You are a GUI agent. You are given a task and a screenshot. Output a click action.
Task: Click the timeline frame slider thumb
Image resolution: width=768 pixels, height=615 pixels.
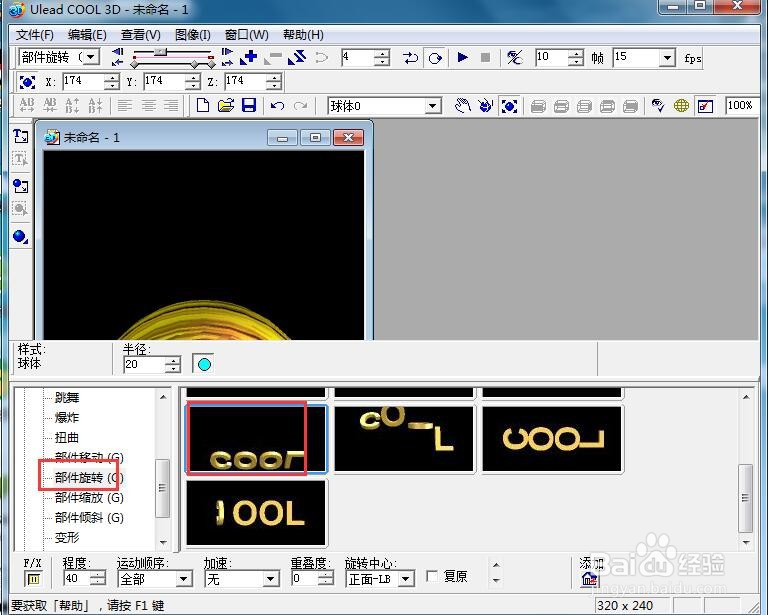pyautogui.click(x=160, y=51)
